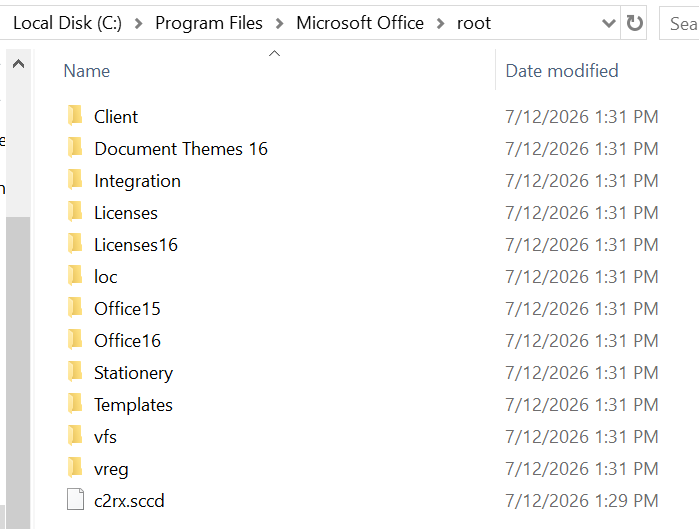Viewport: 699px width, 529px height.
Task: Select the Templates folder name
Action: (133, 405)
